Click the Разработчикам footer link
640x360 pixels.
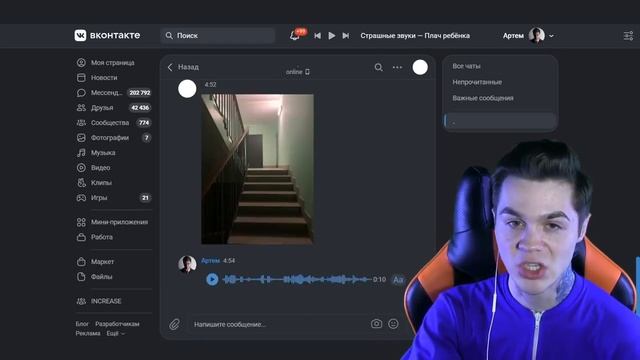coord(117,324)
